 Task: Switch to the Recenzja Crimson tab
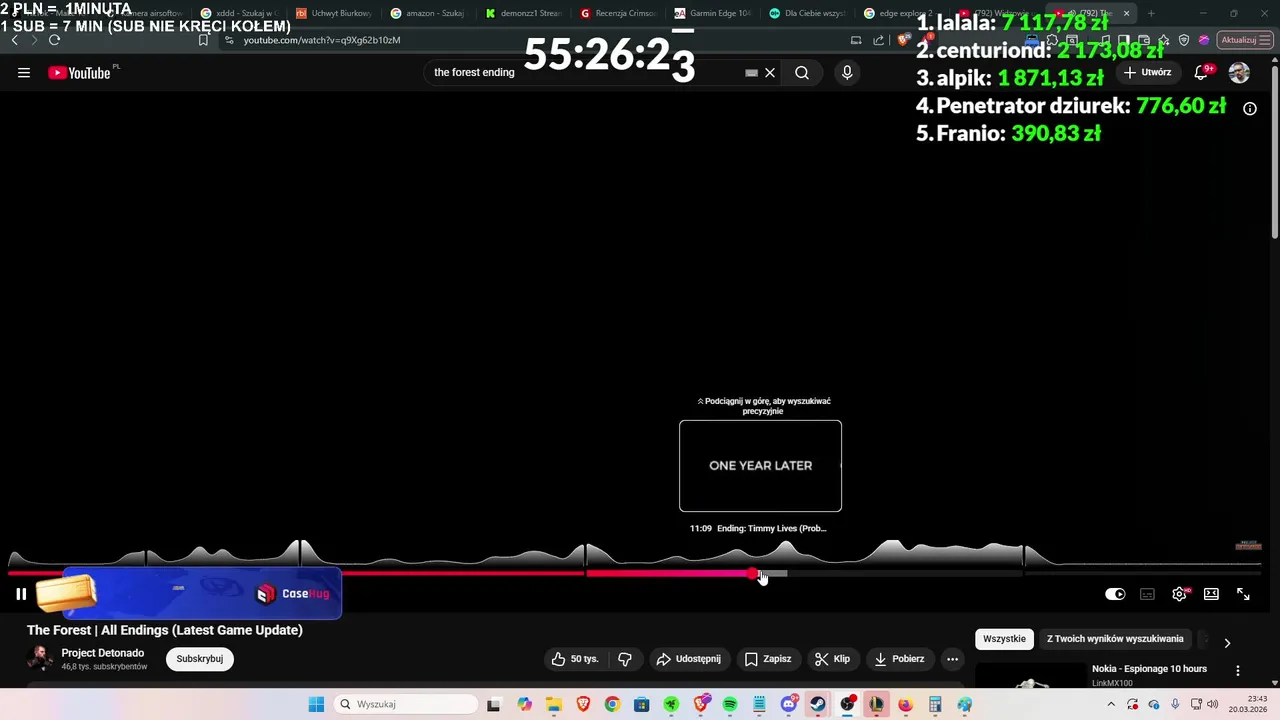point(617,14)
